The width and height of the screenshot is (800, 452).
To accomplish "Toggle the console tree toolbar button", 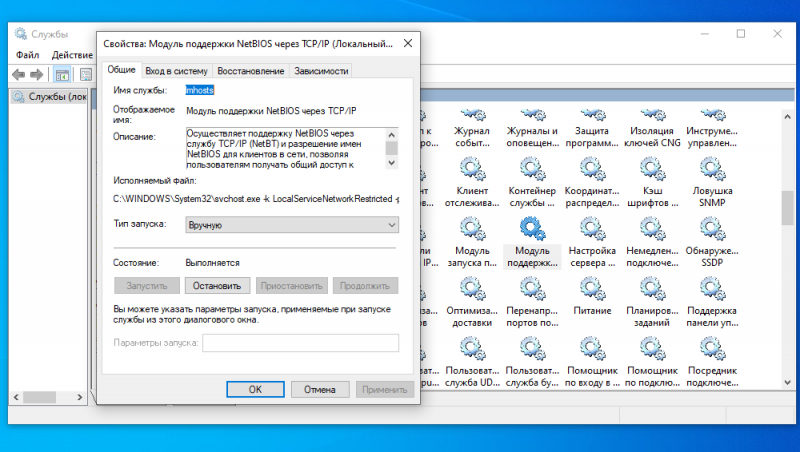I will tap(62, 75).
